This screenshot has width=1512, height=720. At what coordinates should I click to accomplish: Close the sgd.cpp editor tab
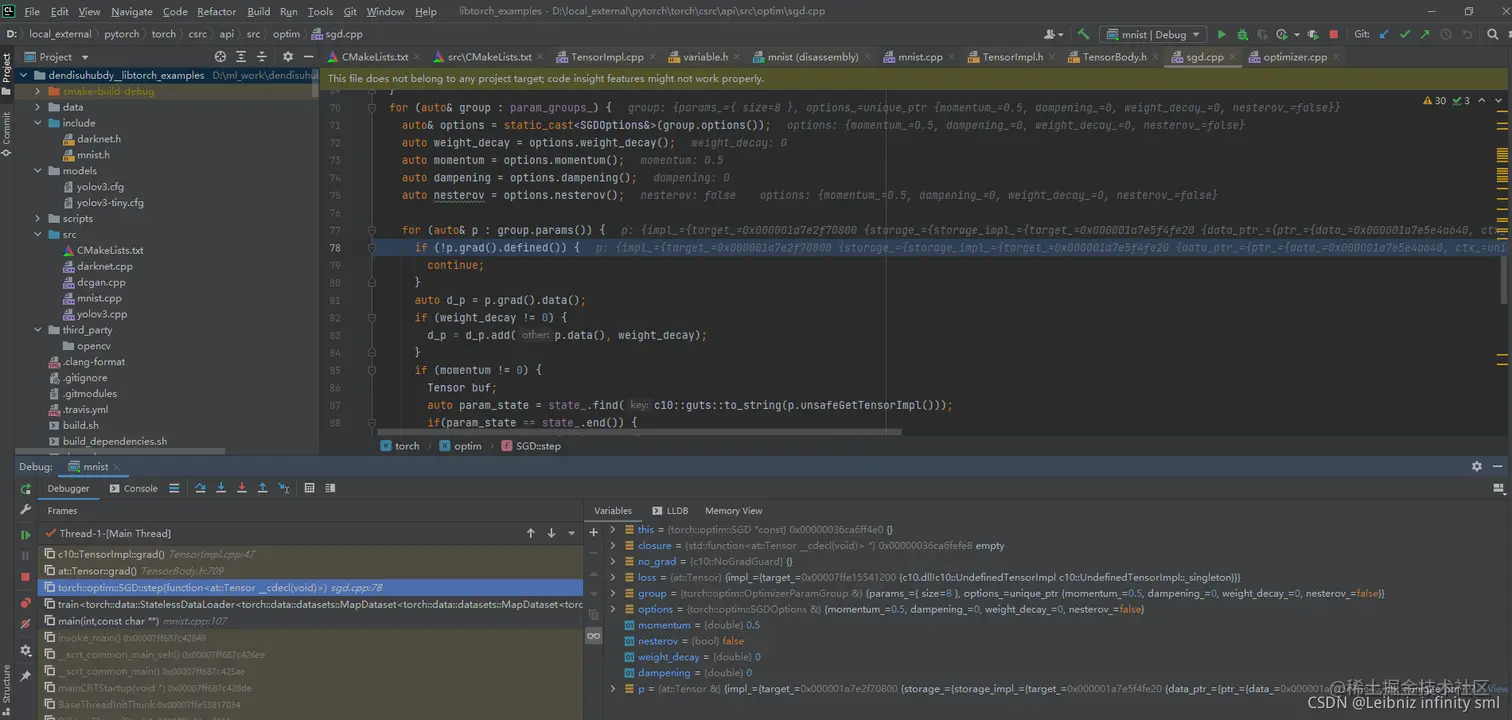(1234, 57)
